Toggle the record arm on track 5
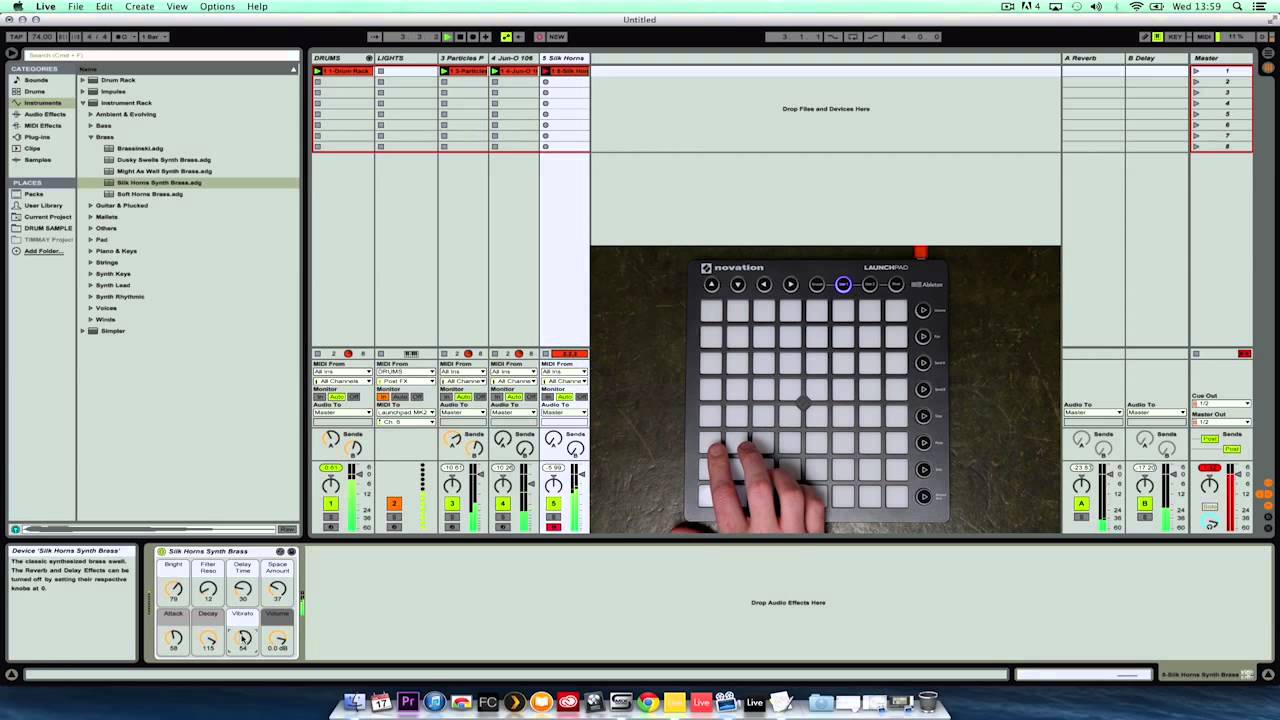The height and width of the screenshot is (720, 1280). point(553,527)
